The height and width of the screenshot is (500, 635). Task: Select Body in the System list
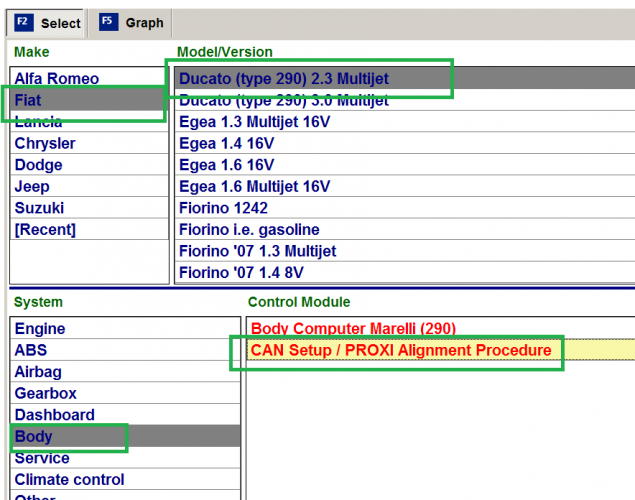tap(33, 437)
